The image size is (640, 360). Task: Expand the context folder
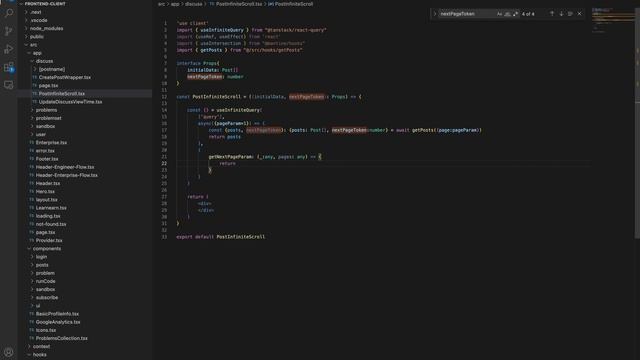pos(41,347)
